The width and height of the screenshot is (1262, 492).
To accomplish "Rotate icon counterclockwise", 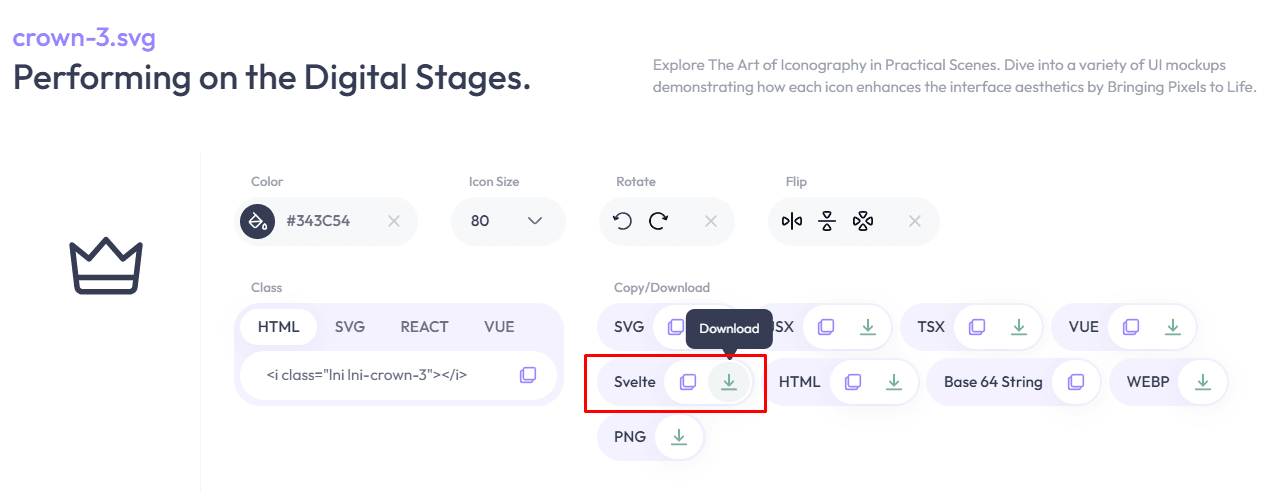I will click(x=623, y=221).
